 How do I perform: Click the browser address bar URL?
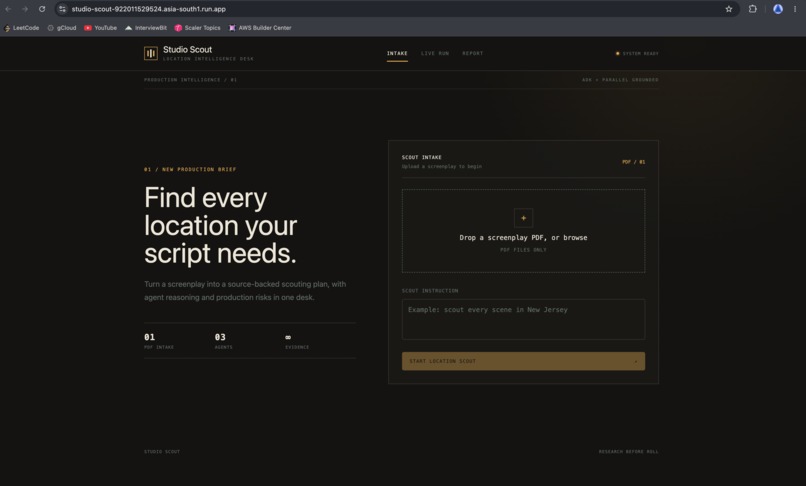[x=149, y=9]
